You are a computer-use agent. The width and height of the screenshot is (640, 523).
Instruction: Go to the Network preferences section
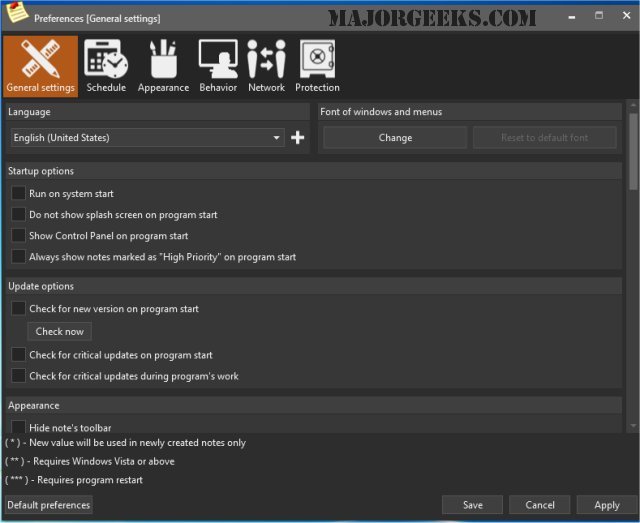[267, 66]
